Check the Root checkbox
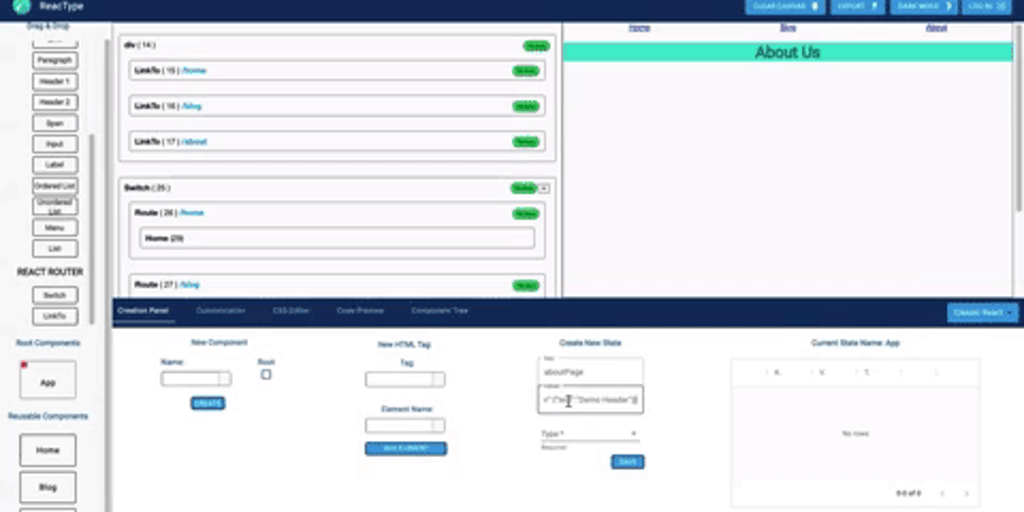Screen dimensions: 1024x512 [266, 374]
